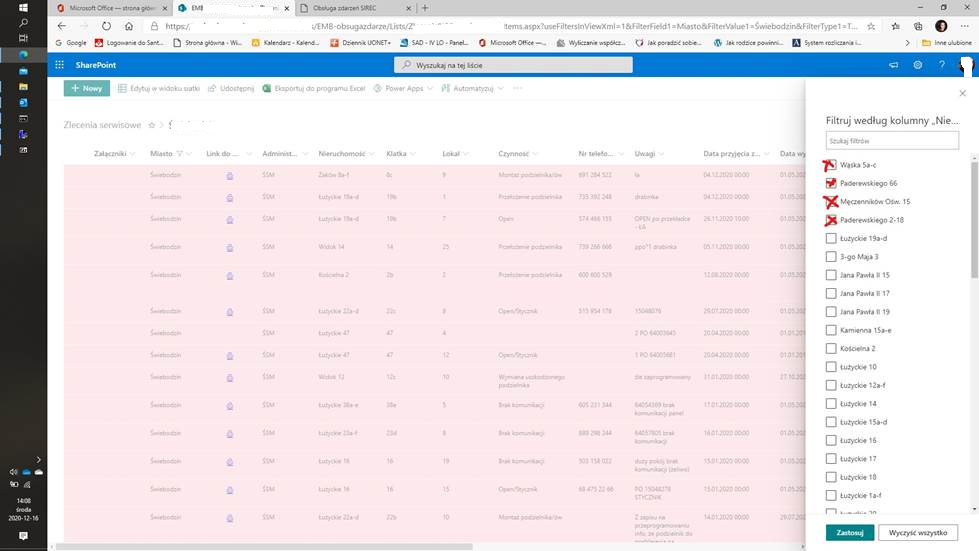
Task: Open the link icon in Zaków 8a-f row
Action: [230, 175]
